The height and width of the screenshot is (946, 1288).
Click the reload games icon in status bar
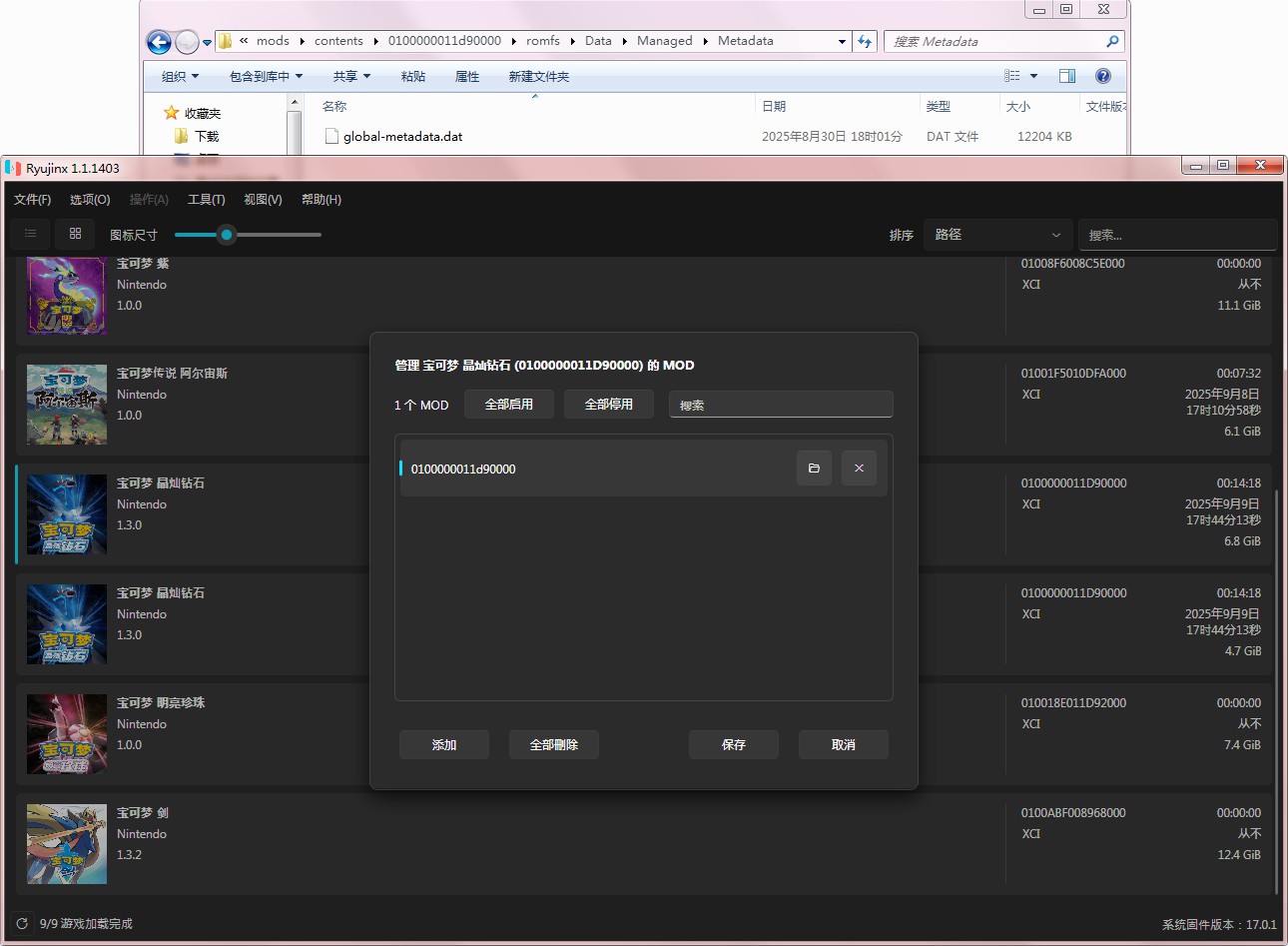click(x=22, y=924)
